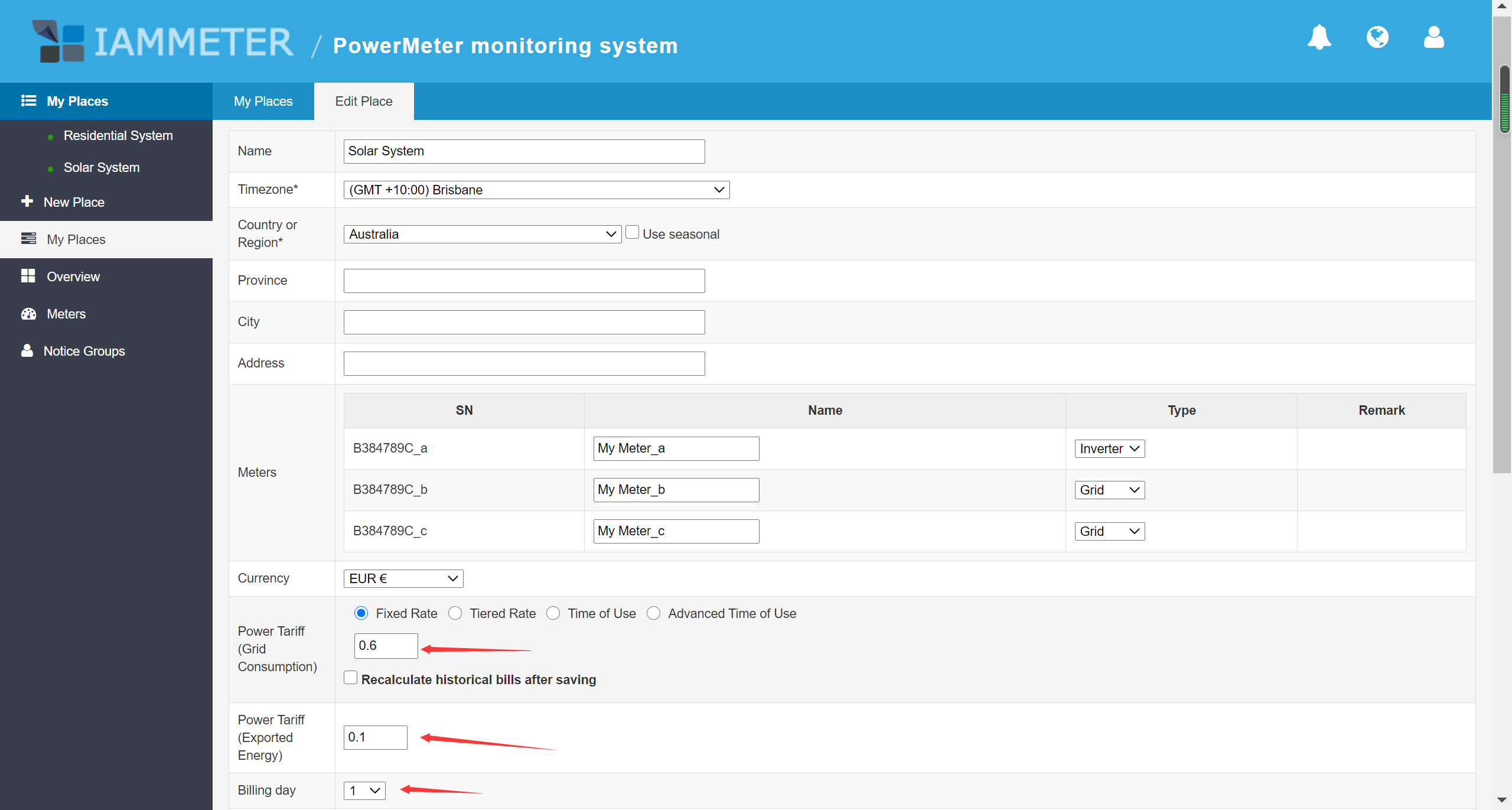This screenshot has width=1512, height=810.
Task: Click the Province input field
Action: [x=524, y=281]
